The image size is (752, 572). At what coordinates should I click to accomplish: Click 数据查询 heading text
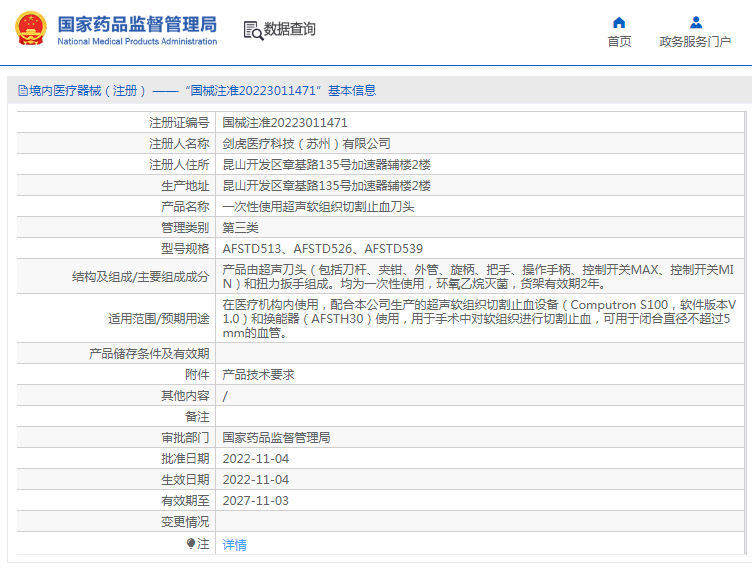pos(290,29)
